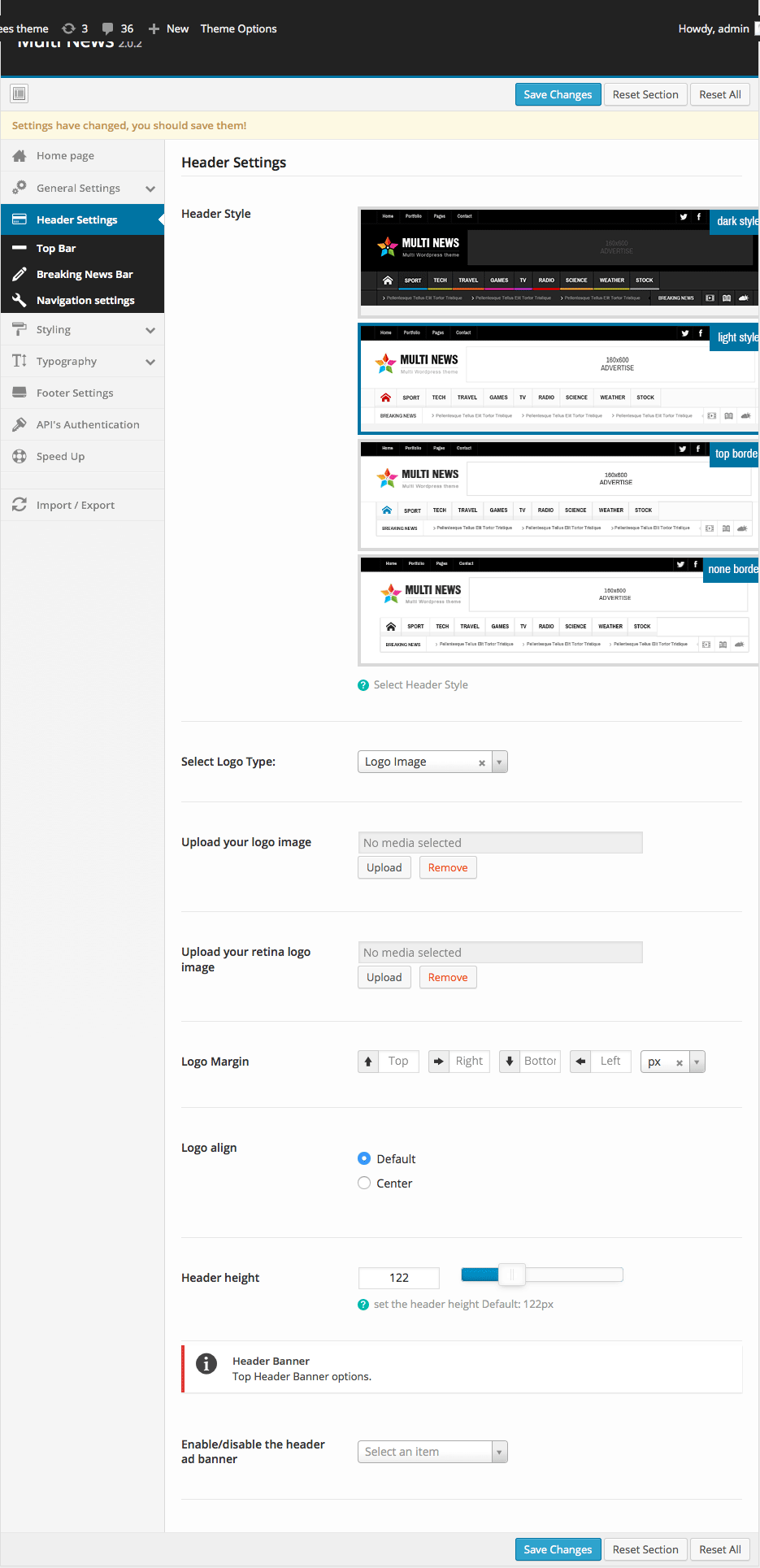
Task: Click the Right margin arrow icon
Action: click(439, 1062)
